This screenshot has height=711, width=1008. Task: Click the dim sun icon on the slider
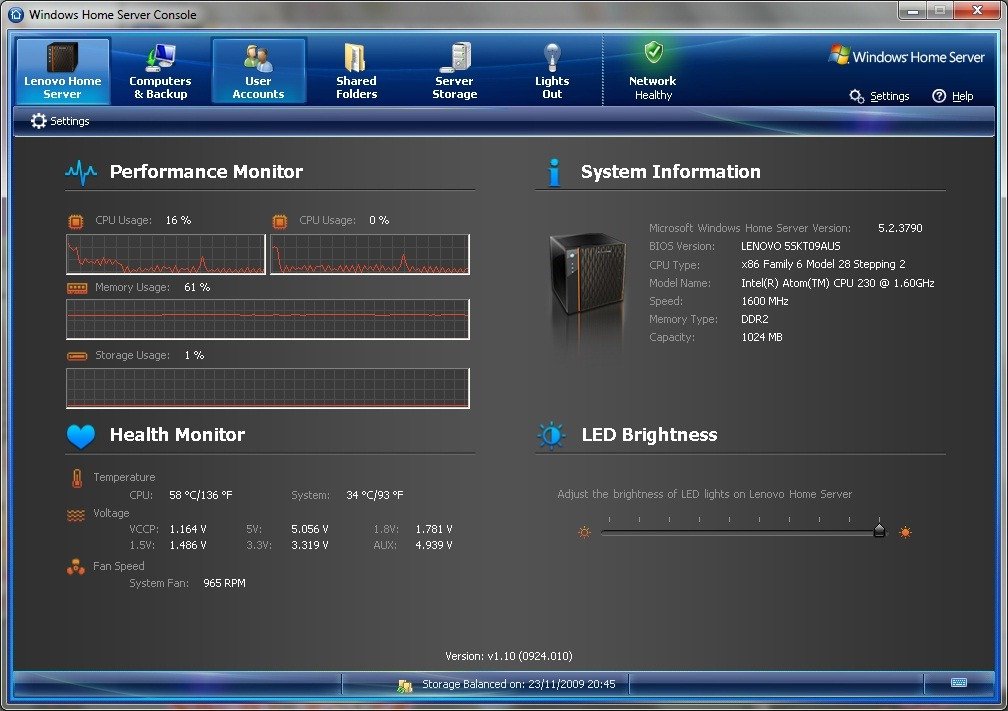(x=584, y=532)
